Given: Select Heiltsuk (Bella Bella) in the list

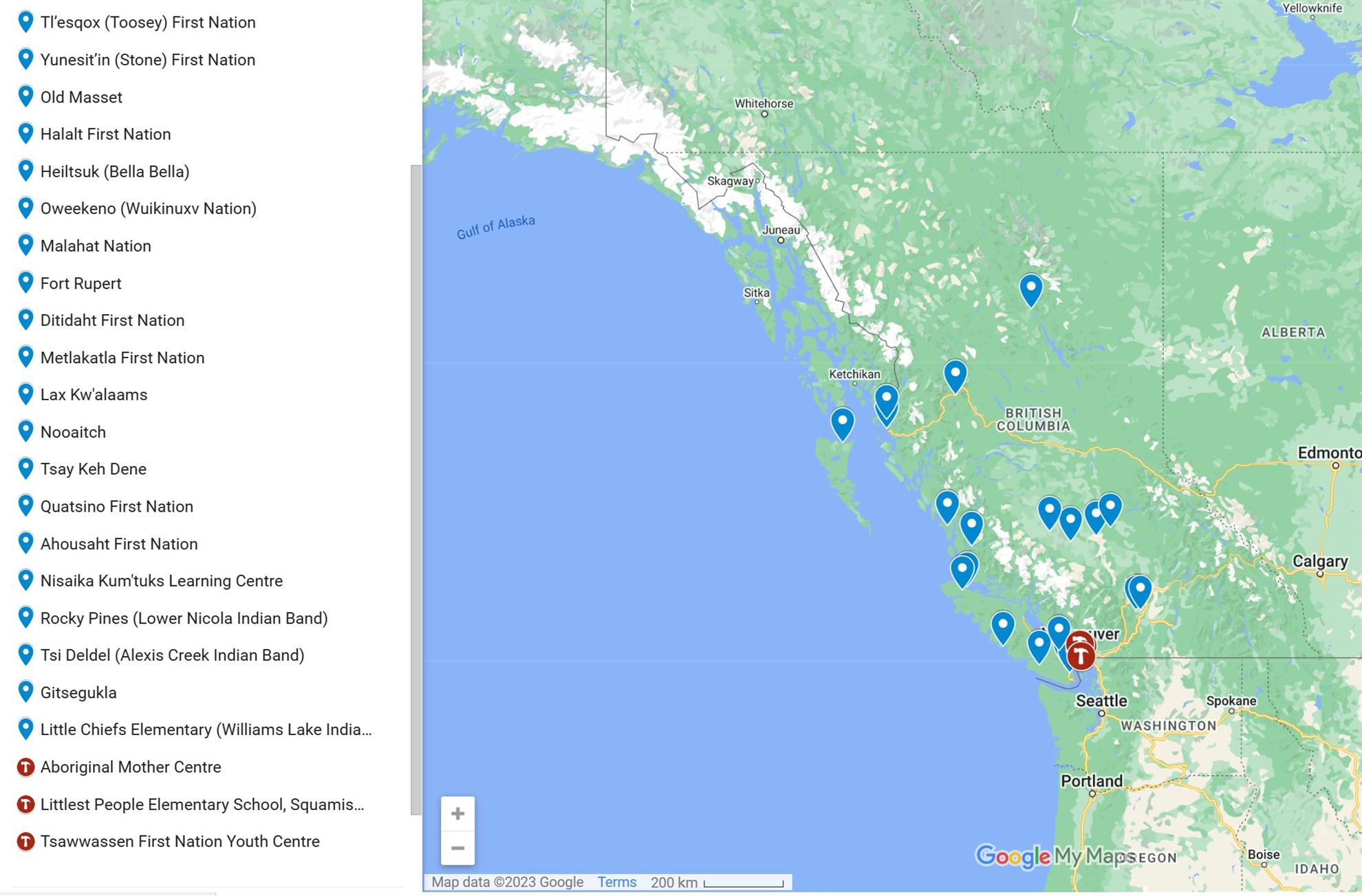Looking at the screenshot, I should click(x=114, y=171).
